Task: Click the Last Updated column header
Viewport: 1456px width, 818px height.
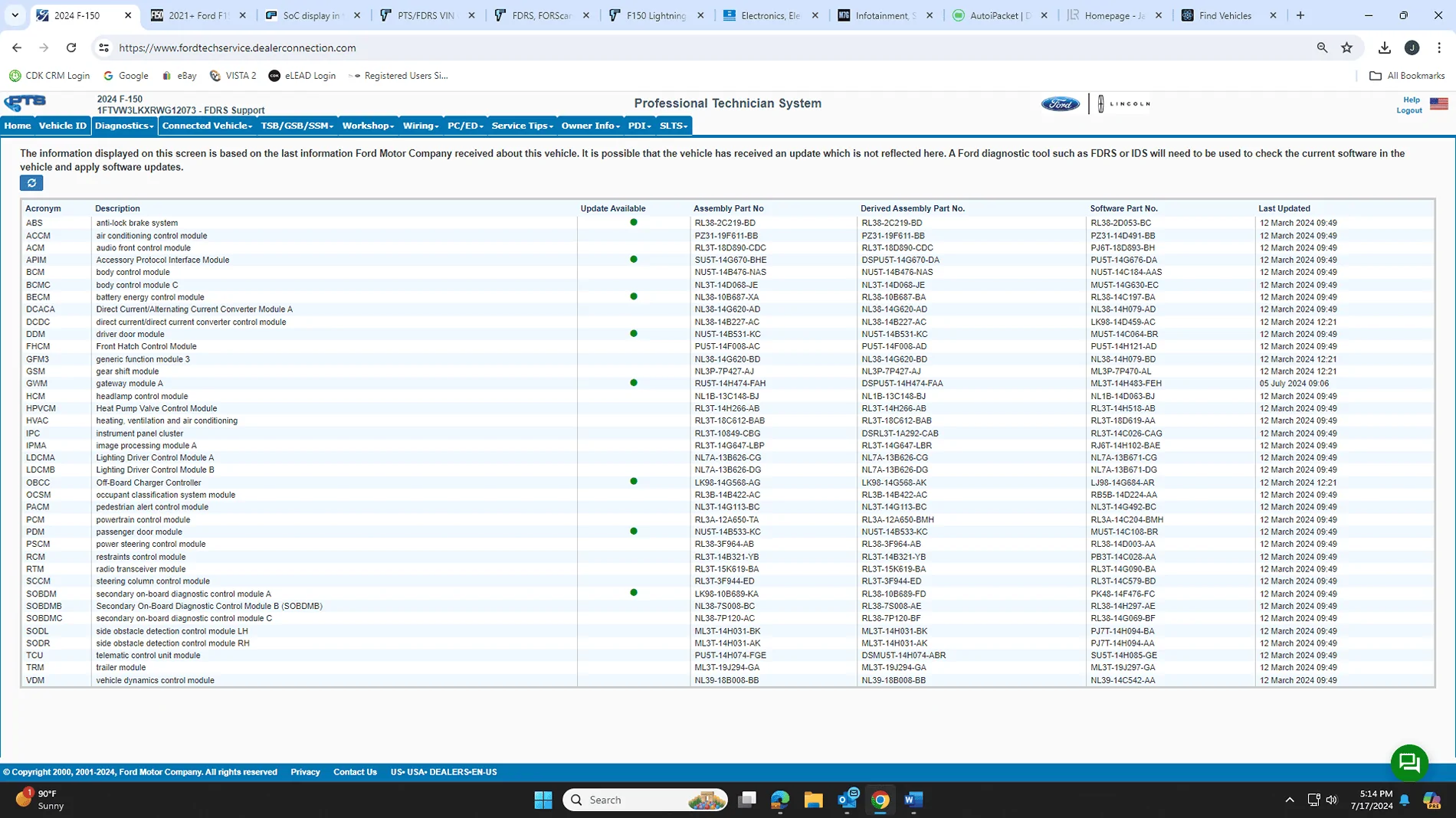Action: (x=1284, y=208)
